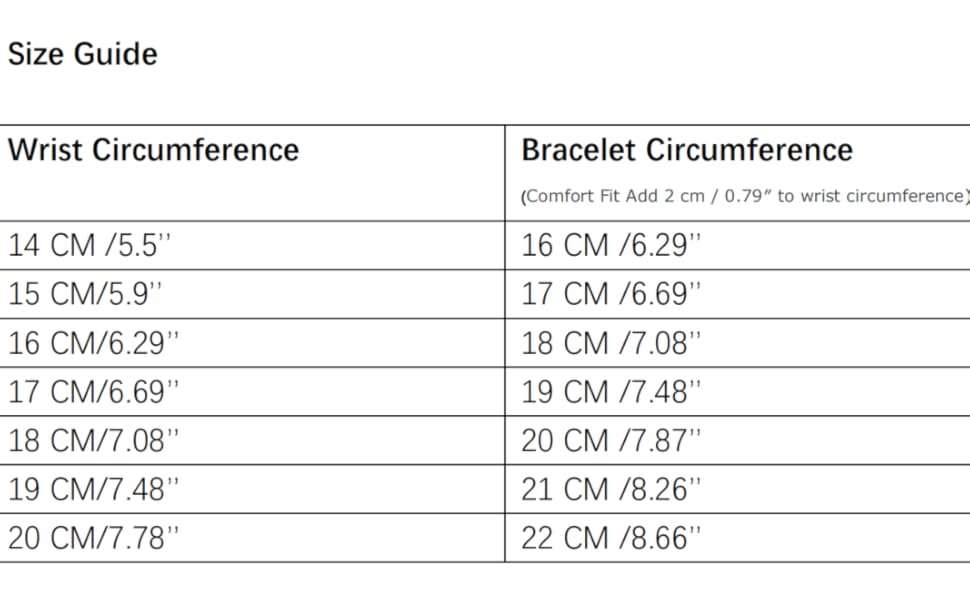
Task: Click the Size Guide heading
Action: pyautogui.click(x=82, y=54)
